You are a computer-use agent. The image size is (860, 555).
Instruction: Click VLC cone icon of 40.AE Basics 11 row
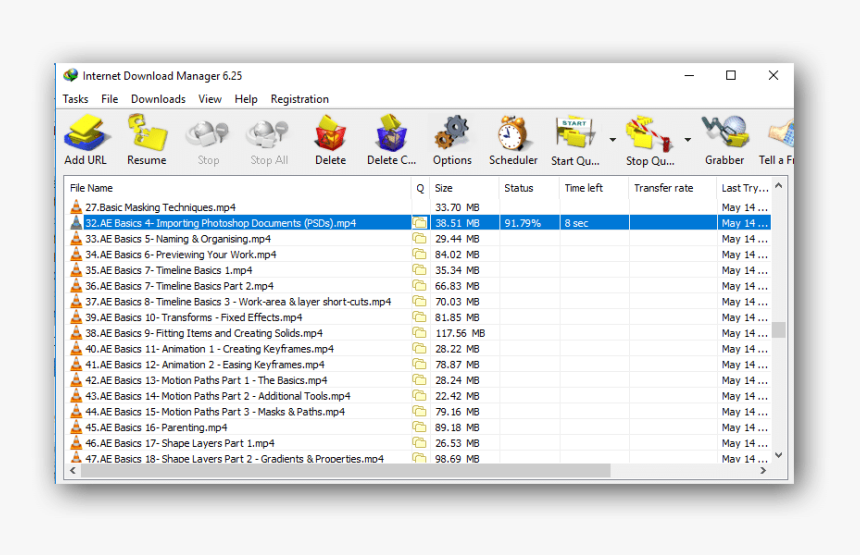click(x=76, y=348)
